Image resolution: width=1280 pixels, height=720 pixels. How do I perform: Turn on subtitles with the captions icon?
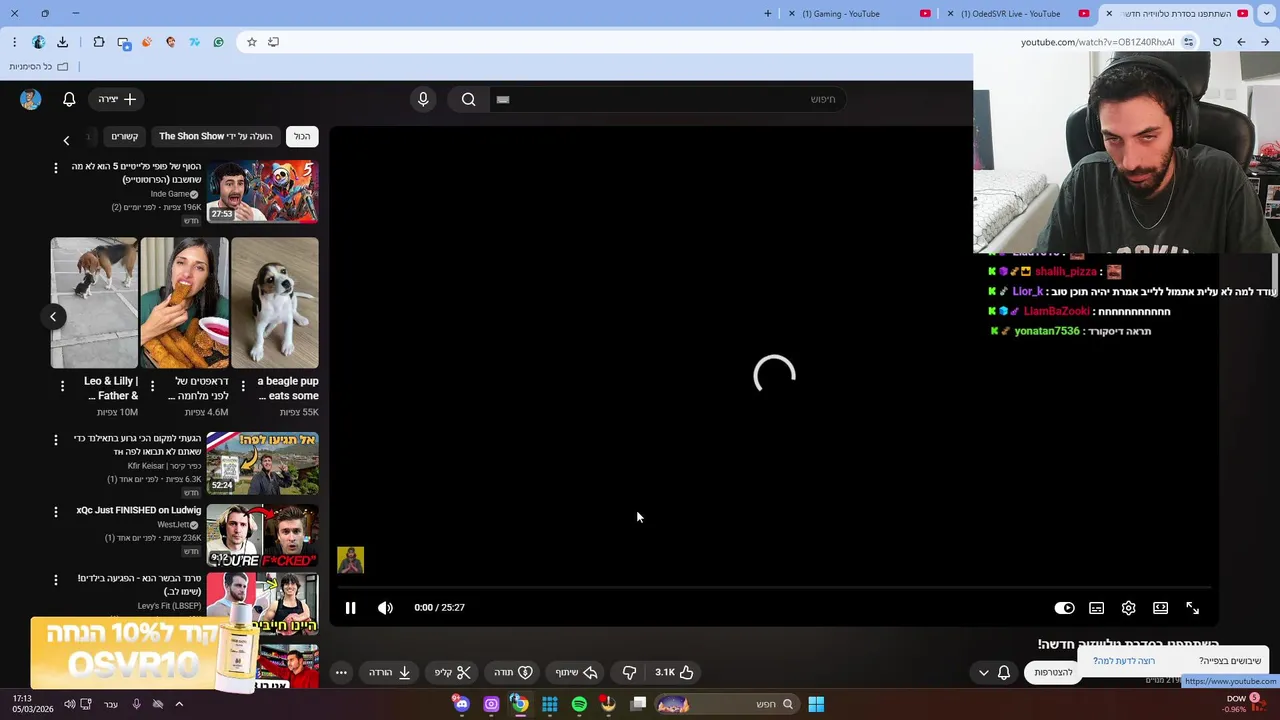tap(1096, 608)
